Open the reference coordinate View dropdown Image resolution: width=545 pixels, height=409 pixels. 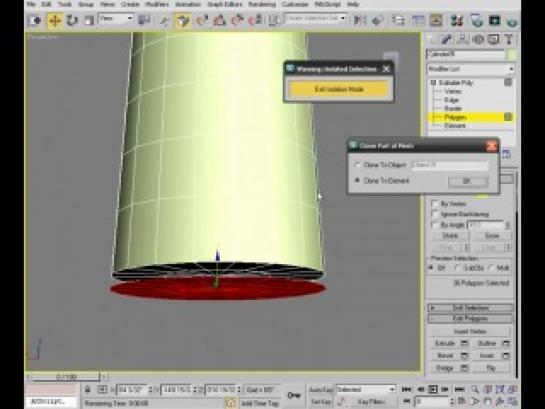point(116,19)
